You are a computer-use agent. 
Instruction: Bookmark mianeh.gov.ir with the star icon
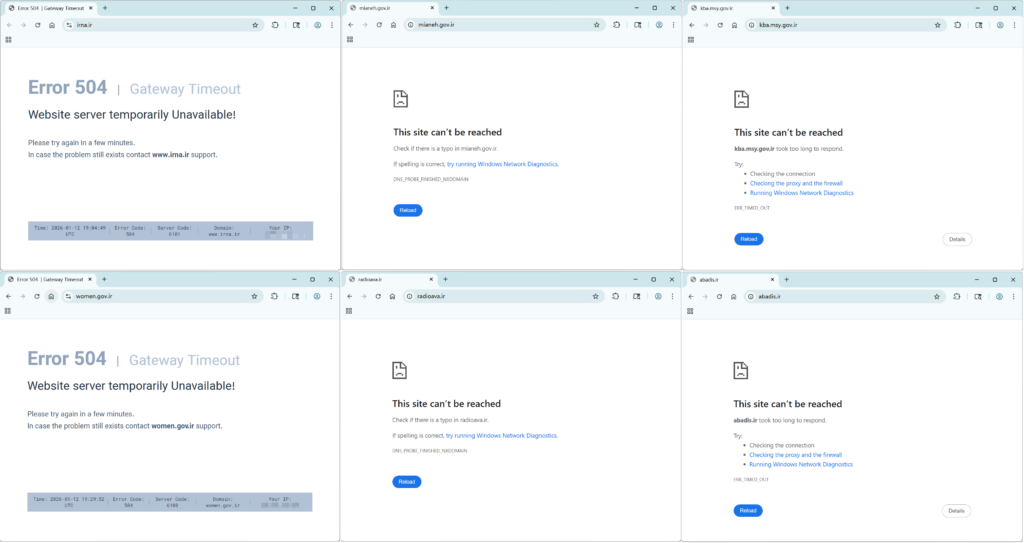point(597,25)
